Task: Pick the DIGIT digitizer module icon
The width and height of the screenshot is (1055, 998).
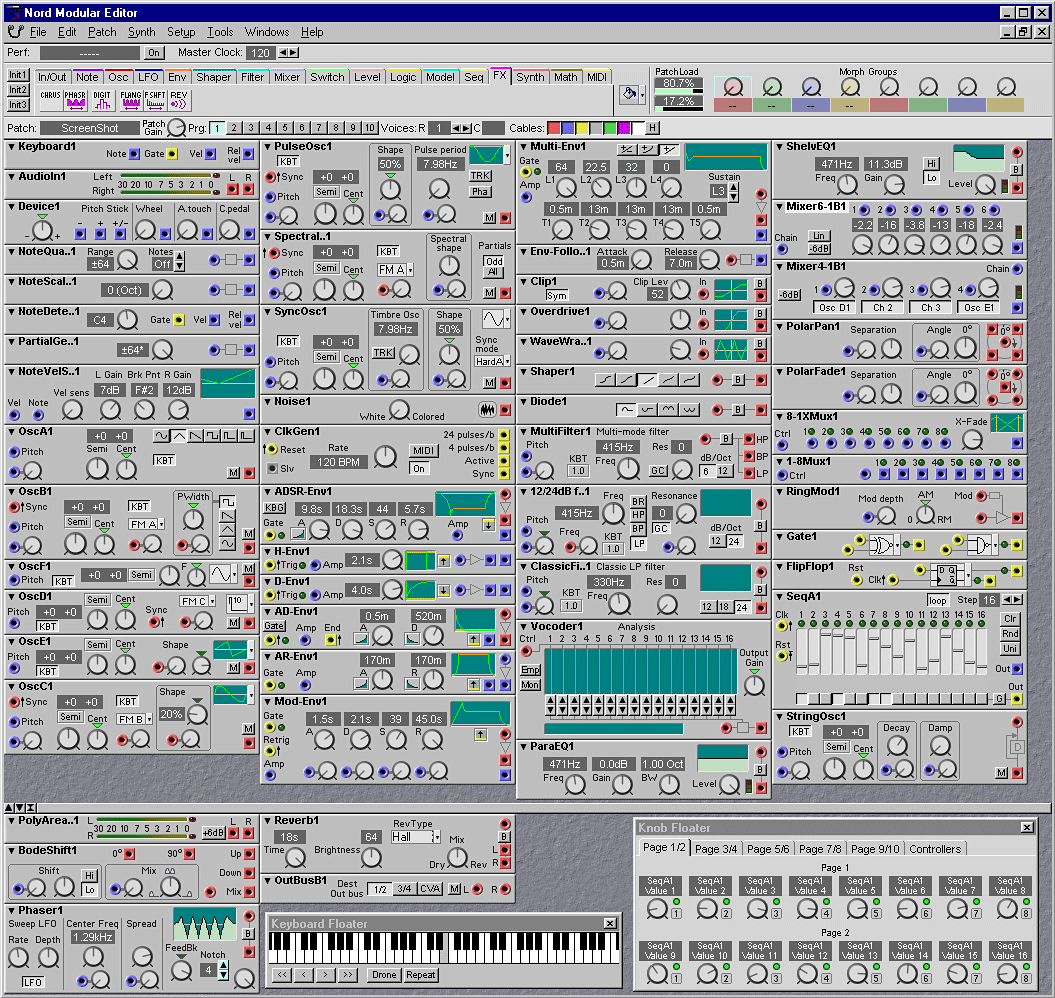Action: click(x=102, y=100)
